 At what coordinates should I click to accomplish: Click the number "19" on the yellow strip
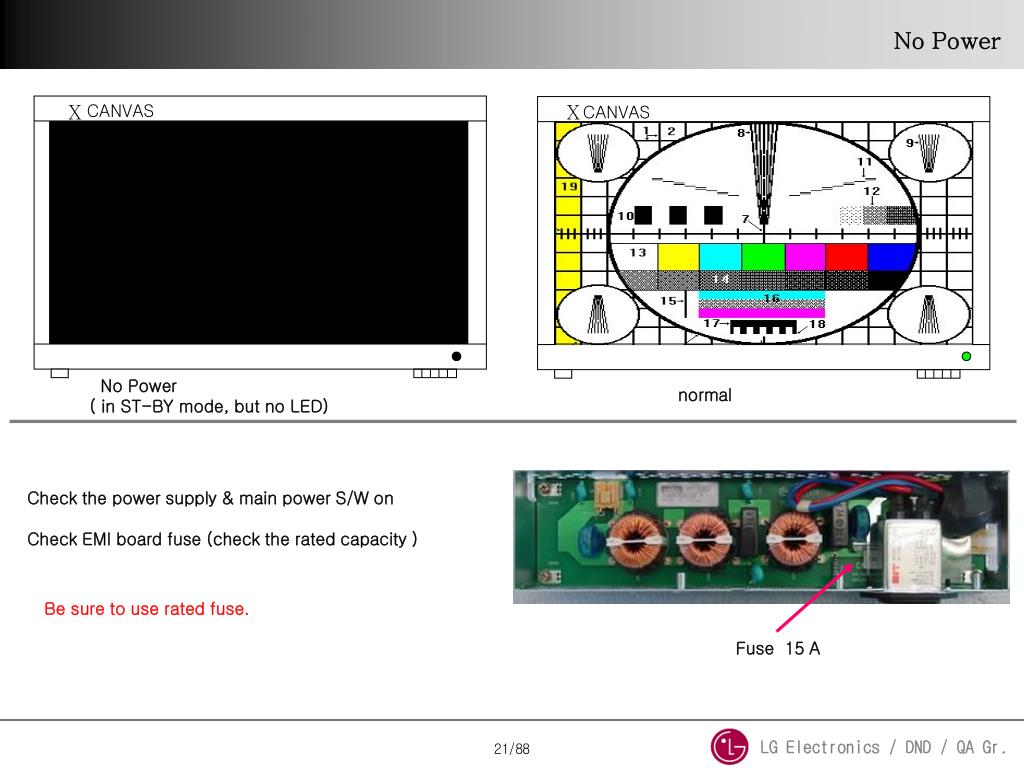click(x=569, y=186)
